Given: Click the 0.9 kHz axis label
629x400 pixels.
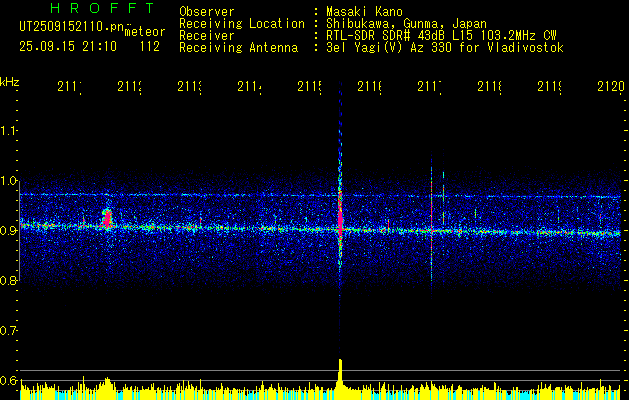Looking at the screenshot, I should click(x=8, y=231).
